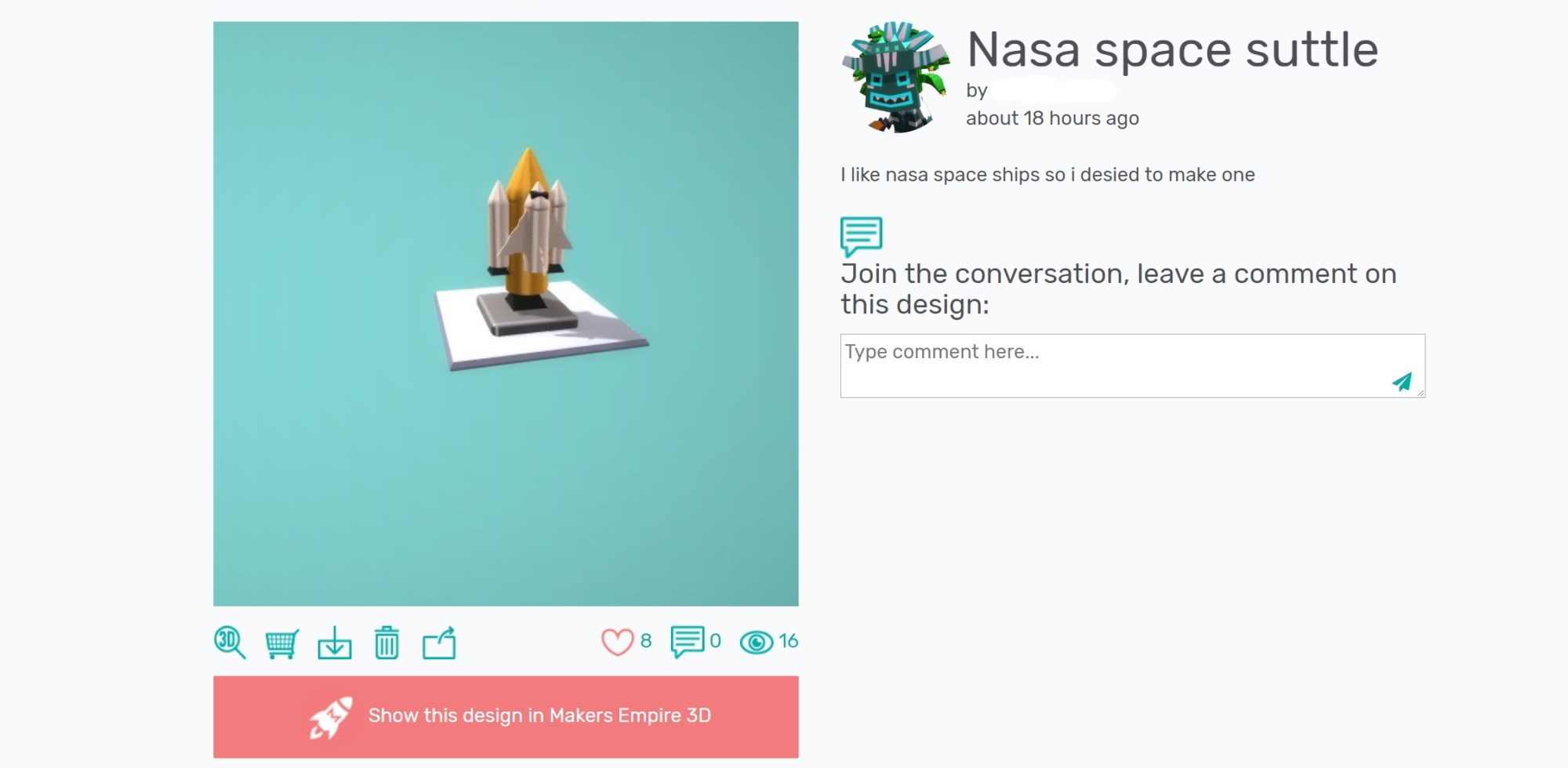Click the view count number 16
1568x768 pixels.
(788, 641)
